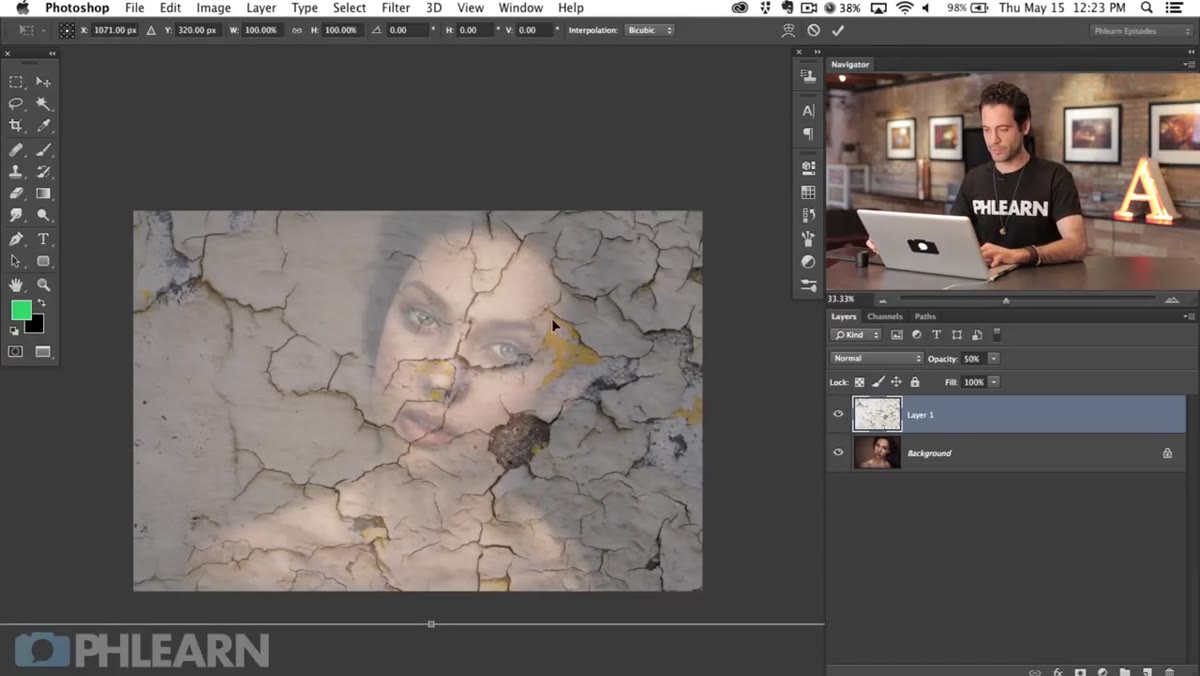Select the Move tool

click(x=43, y=82)
